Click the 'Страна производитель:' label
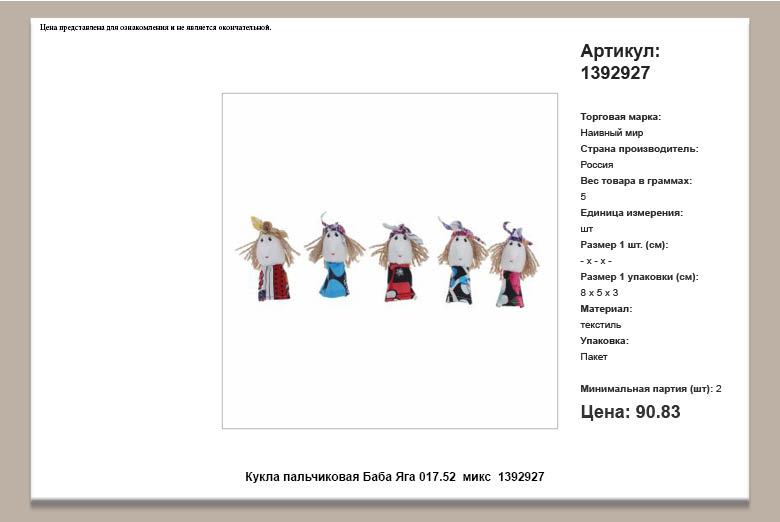 coord(639,149)
